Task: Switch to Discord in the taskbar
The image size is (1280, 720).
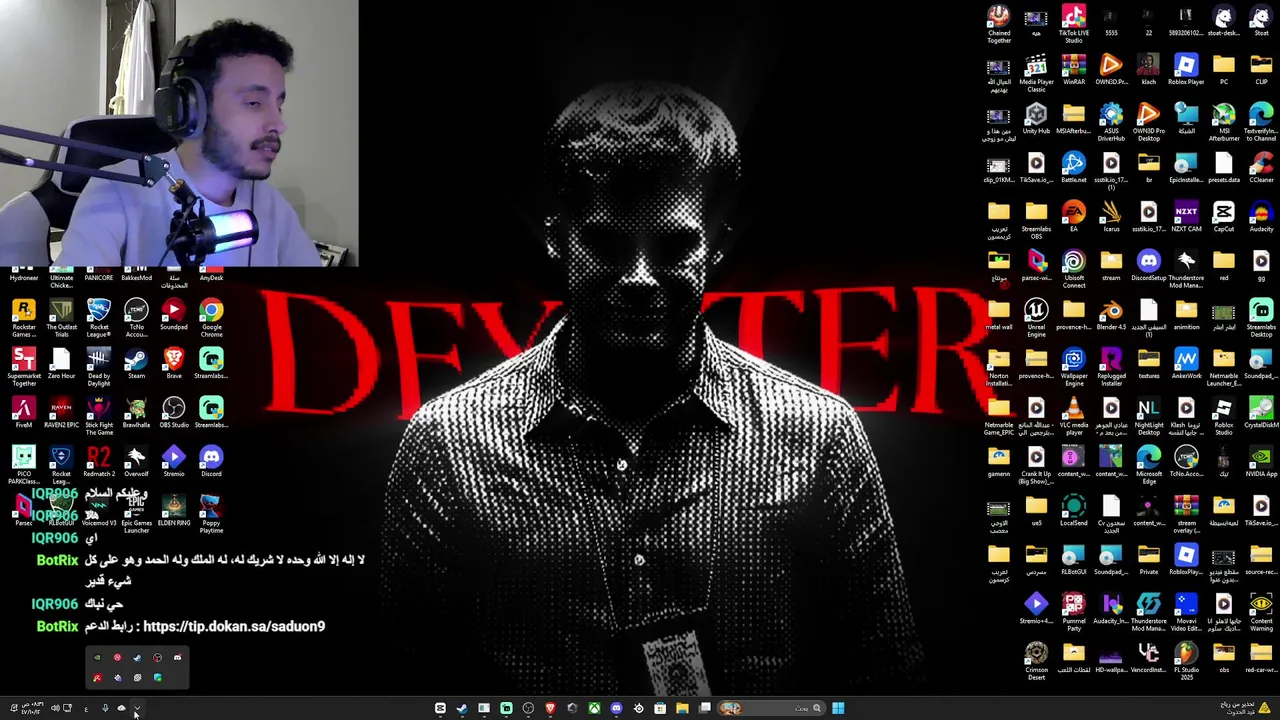Action: point(616,708)
